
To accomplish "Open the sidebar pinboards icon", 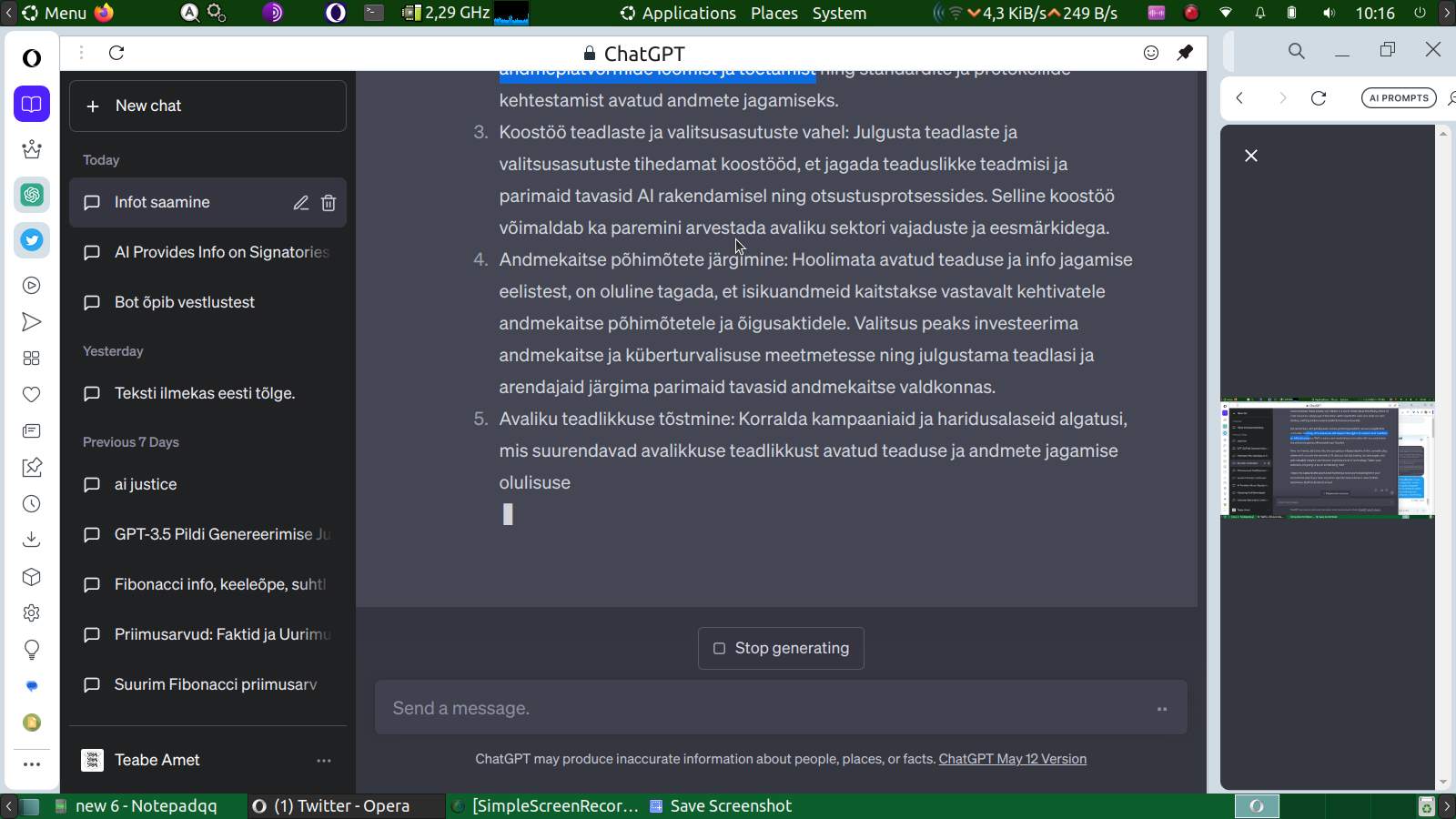I will point(32,468).
